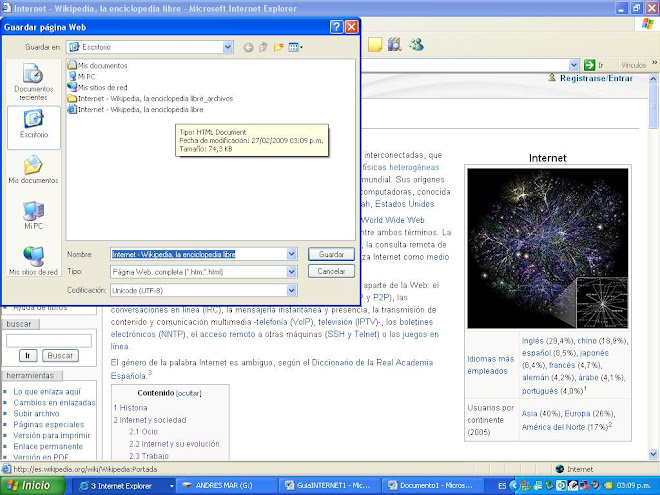Open Lo que enlaza aquí link
The image size is (660, 495).
[47, 391]
